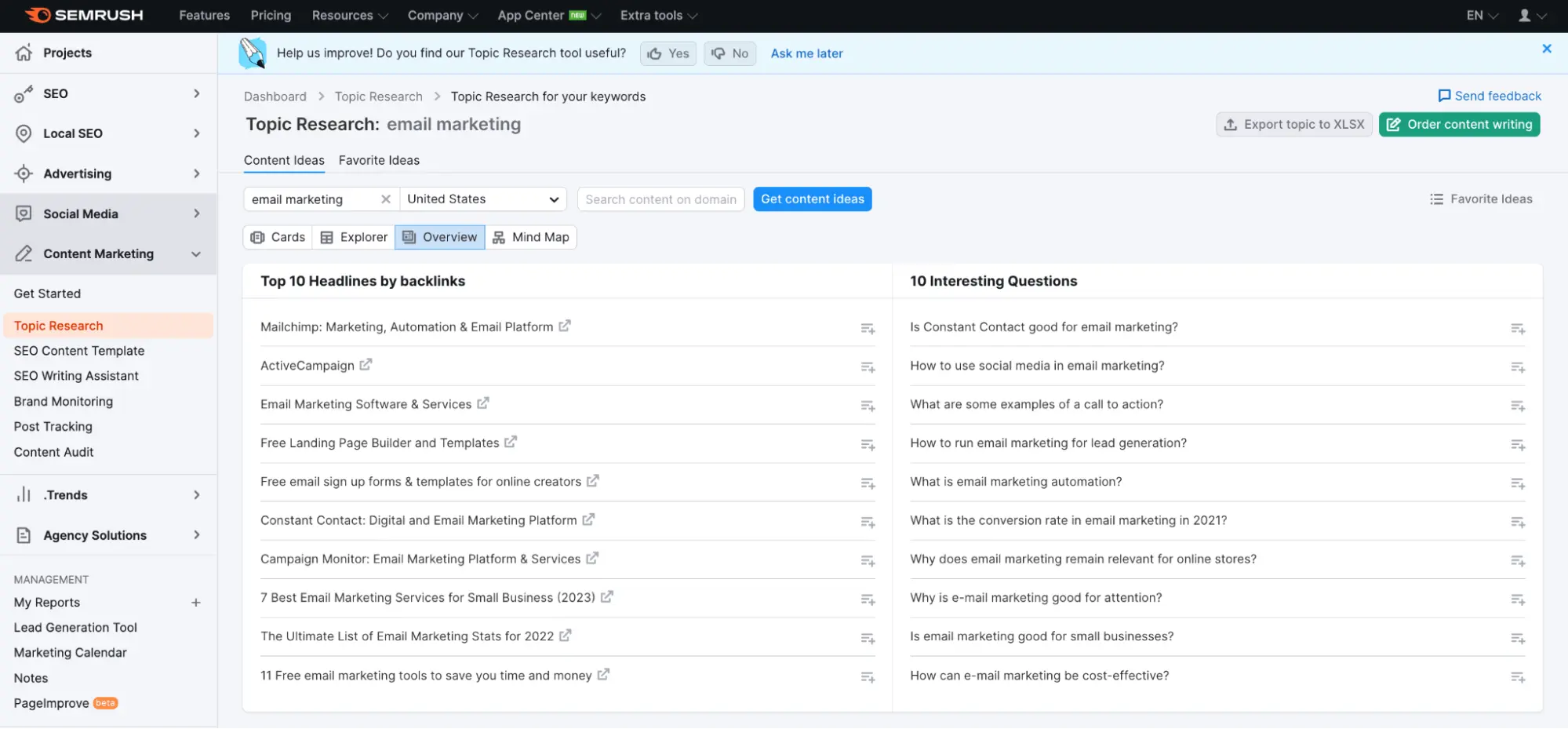Image resolution: width=1568 pixels, height=729 pixels.
Task: Select the Cards view
Action: pyautogui.click(x=278, y=237)
